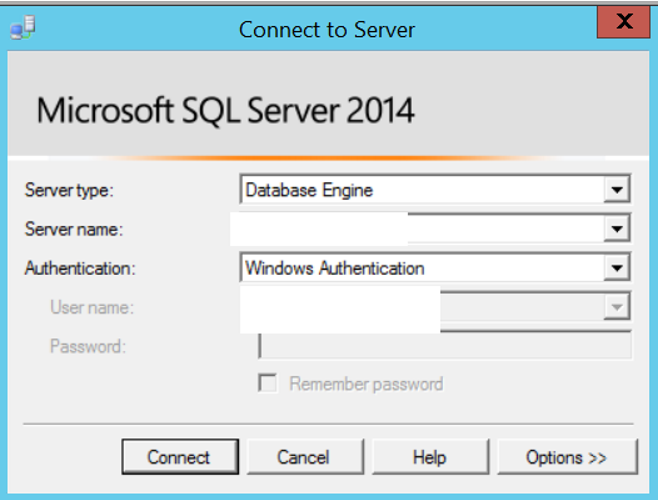This screenshot has width=658, height=500.
Task: Click the disabled User name dropdown arrow
Action: [x=616, y=307]
